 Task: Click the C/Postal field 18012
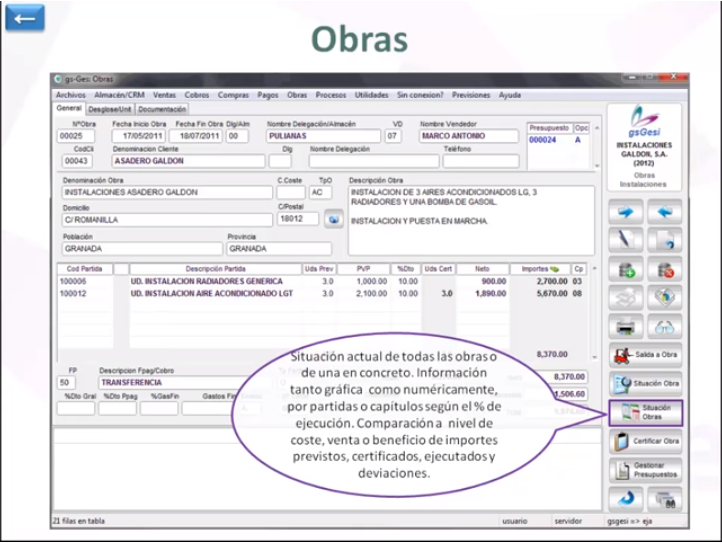[x=298, y=219]
